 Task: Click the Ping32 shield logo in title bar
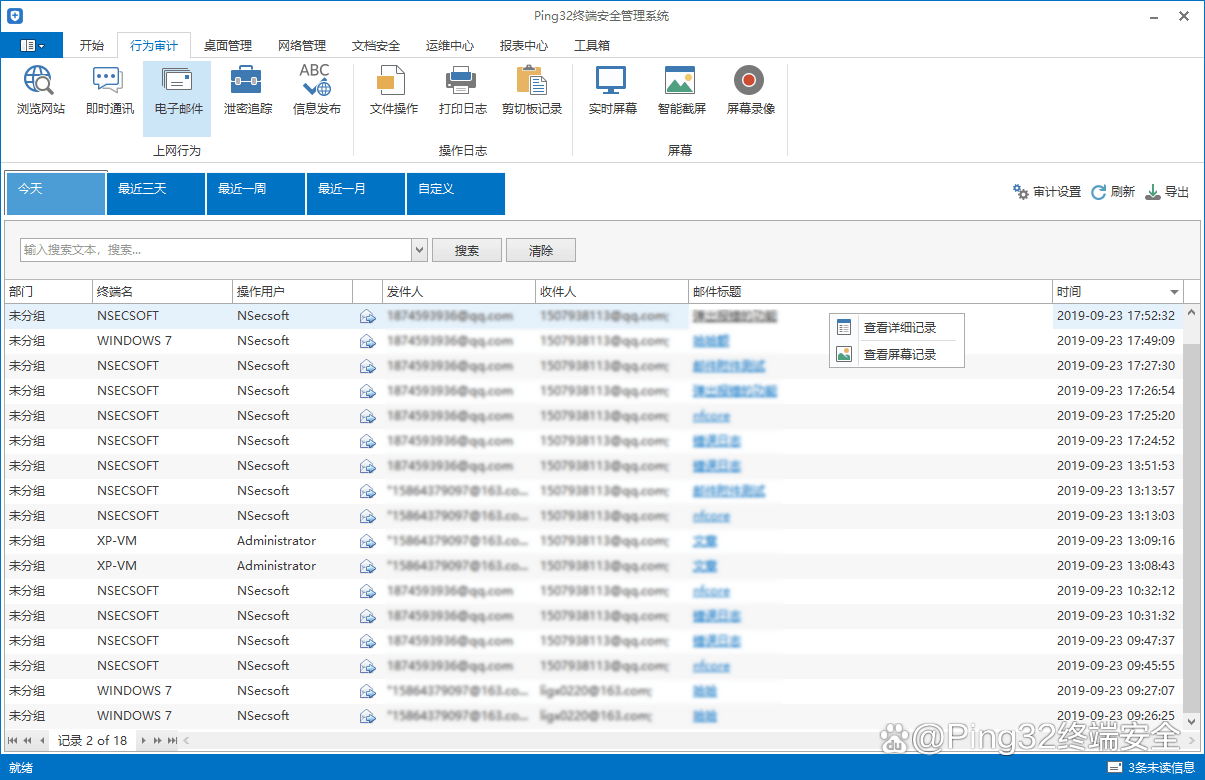point(14,16)
